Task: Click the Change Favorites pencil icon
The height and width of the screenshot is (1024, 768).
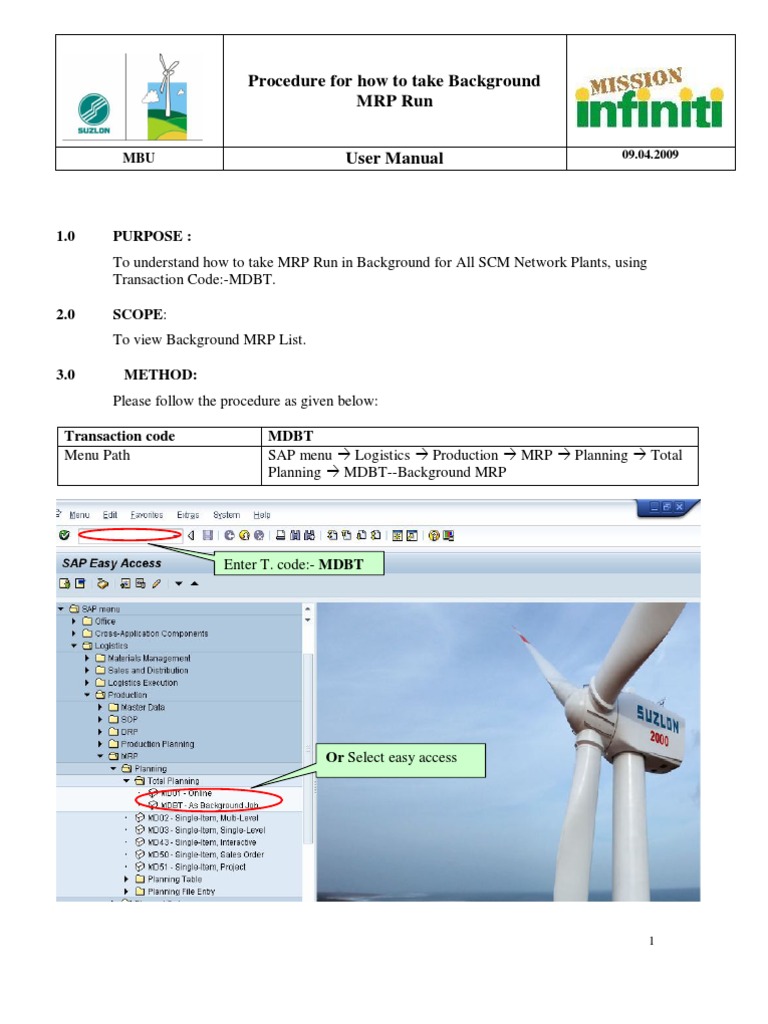Action: (x=156, y=584)
